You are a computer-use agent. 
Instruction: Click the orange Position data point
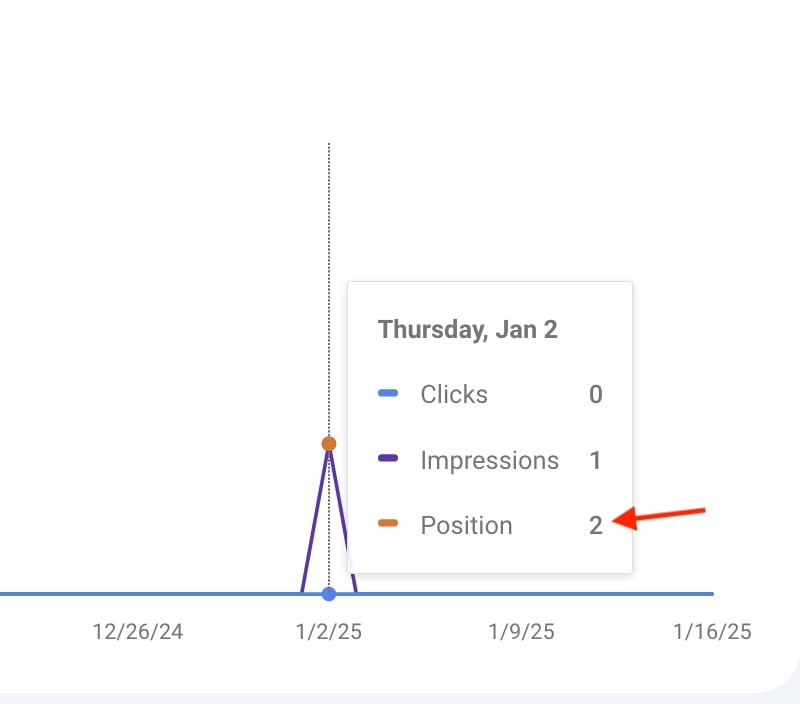(x=329, y=443)
